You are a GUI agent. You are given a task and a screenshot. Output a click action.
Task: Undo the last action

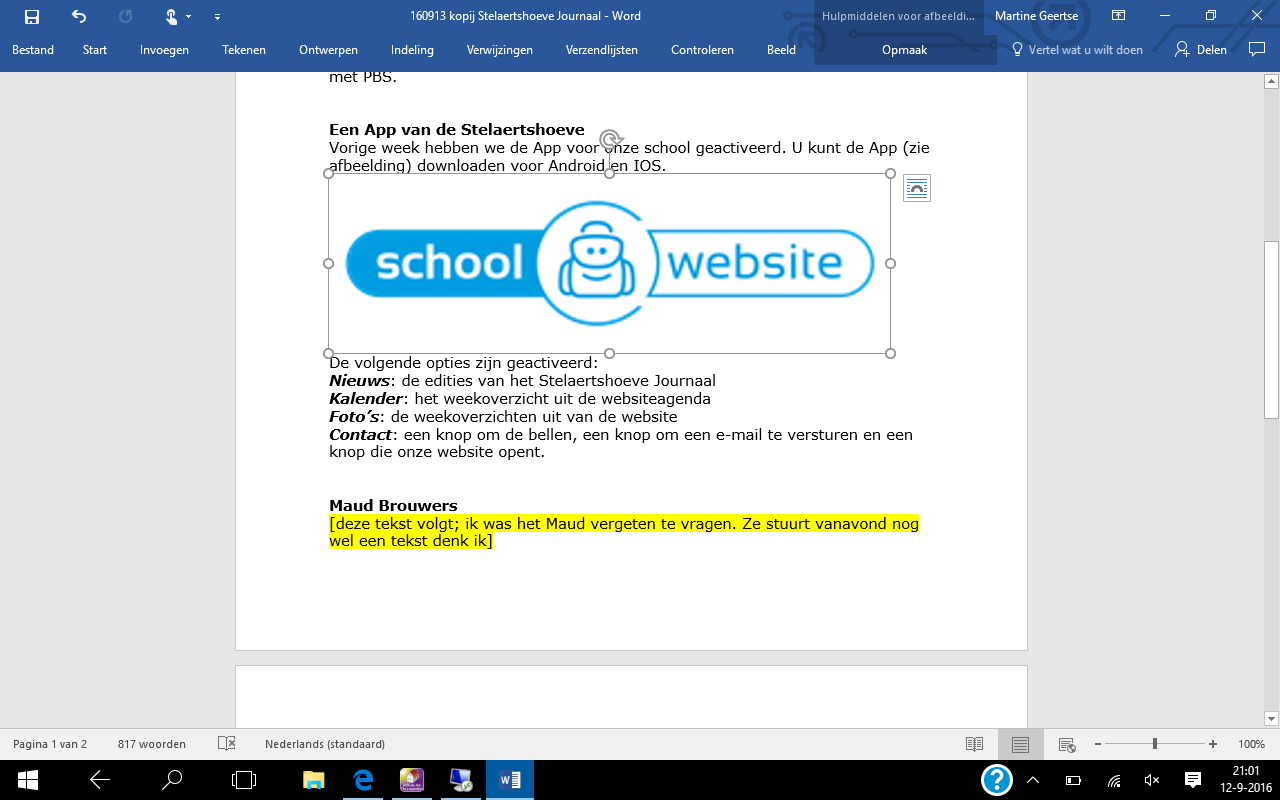pyautogui.click(x=79, y=16)
